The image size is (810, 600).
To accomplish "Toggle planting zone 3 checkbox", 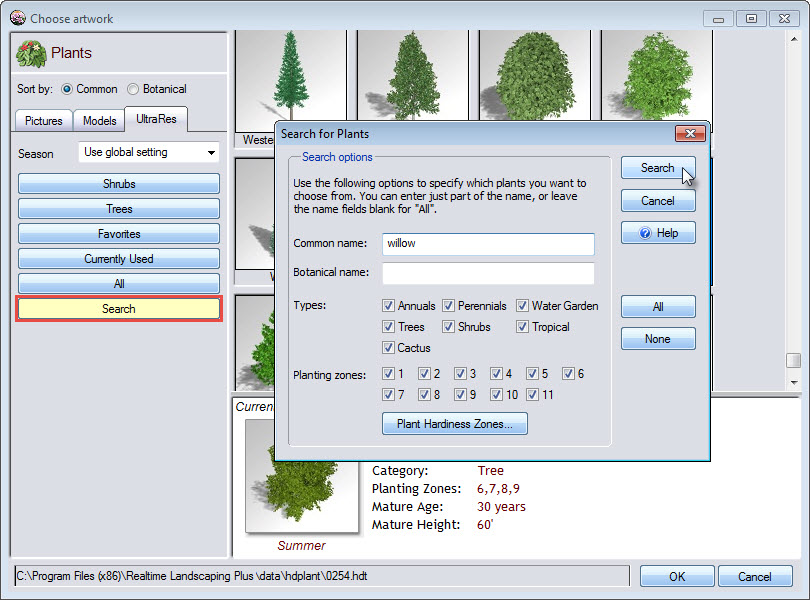I will 460,374.
